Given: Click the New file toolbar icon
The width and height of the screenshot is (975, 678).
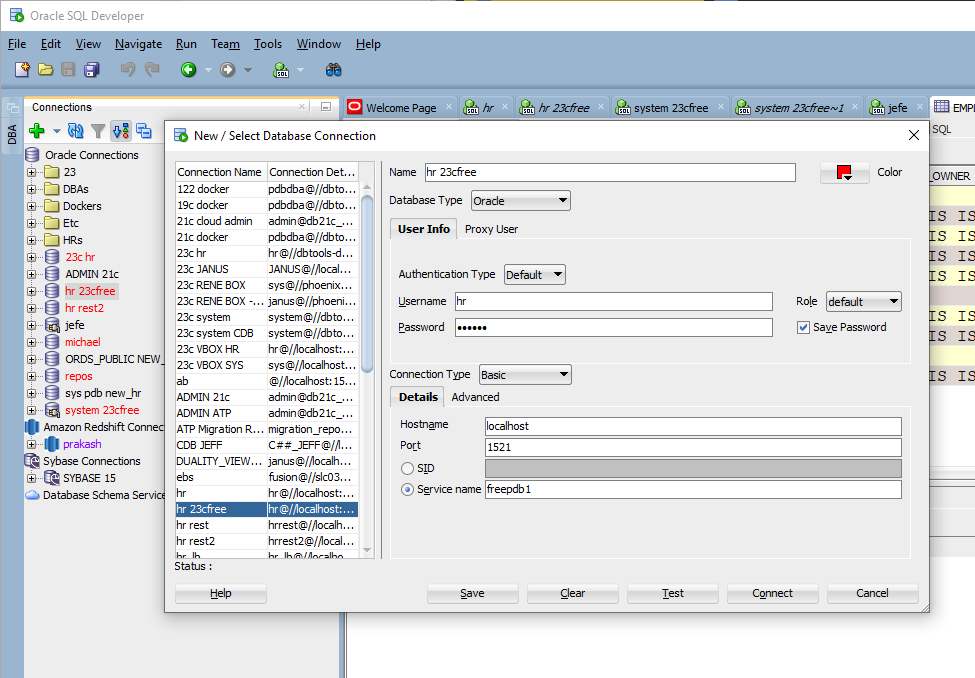Looking at the screenshot, I should [22, 70].
